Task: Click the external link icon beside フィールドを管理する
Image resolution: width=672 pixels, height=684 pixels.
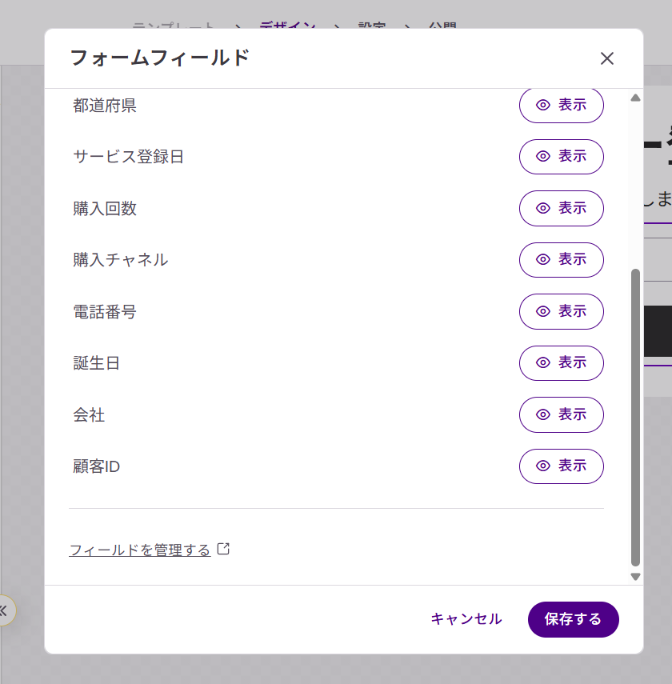Action: [223, 549]
